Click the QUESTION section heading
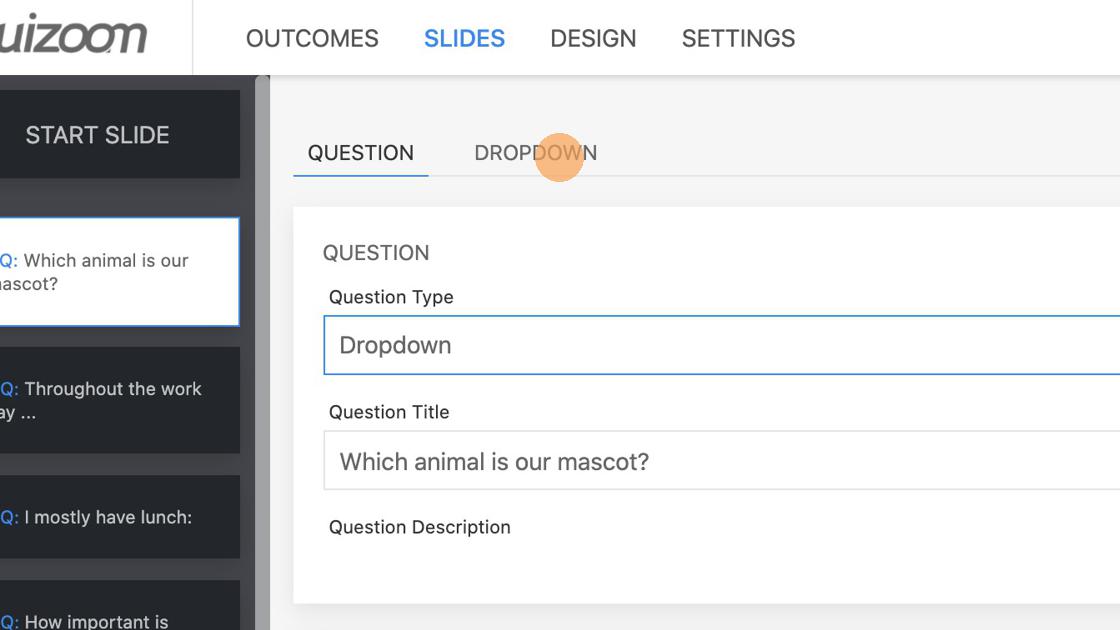 coord(376,253)
